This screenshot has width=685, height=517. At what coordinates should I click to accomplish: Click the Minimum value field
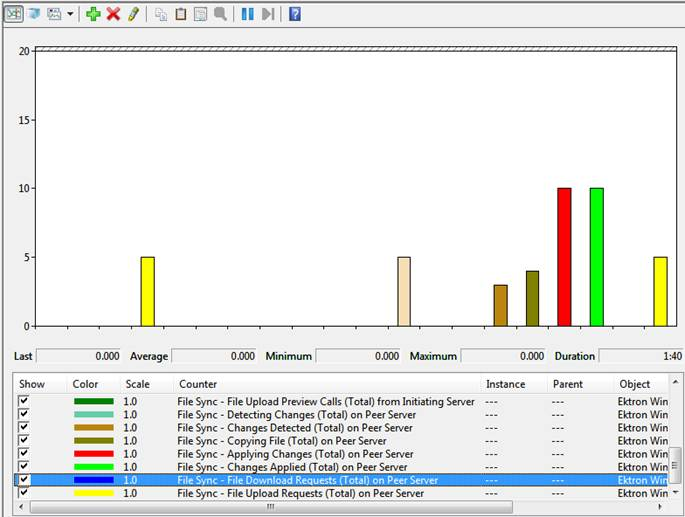pos(358,356)
